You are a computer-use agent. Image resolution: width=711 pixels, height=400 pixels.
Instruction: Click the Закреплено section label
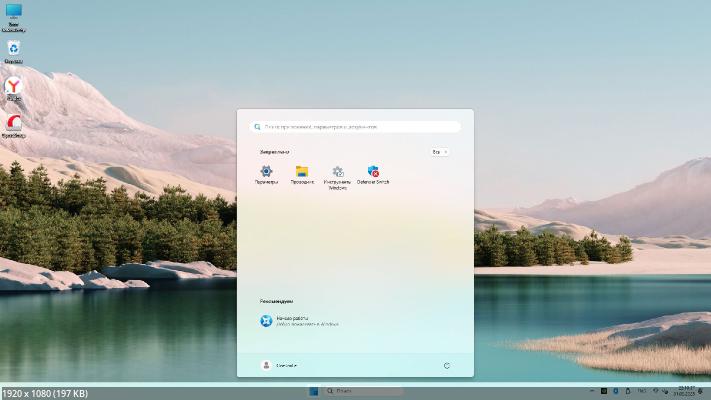coord(274,152)
